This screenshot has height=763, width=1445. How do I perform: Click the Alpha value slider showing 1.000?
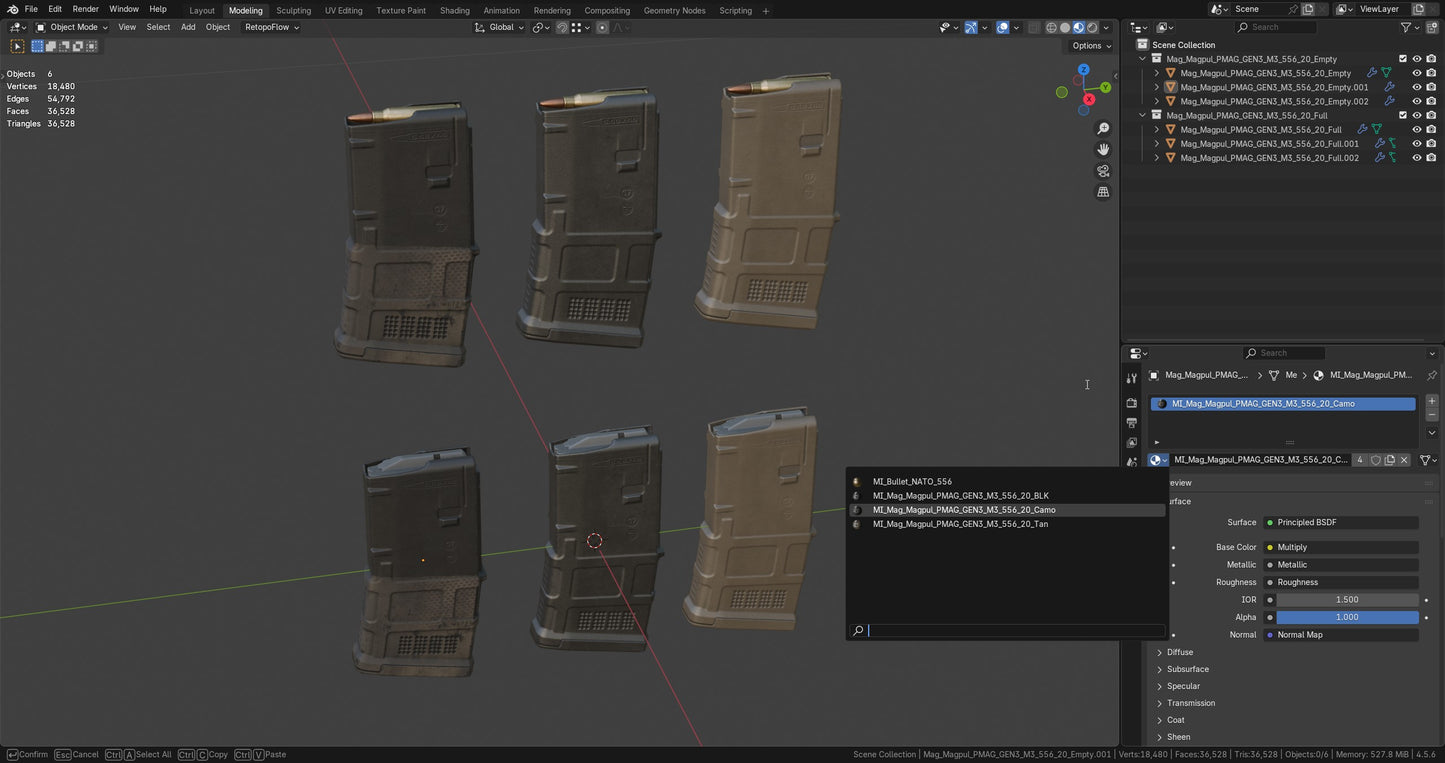[1346, 617]
